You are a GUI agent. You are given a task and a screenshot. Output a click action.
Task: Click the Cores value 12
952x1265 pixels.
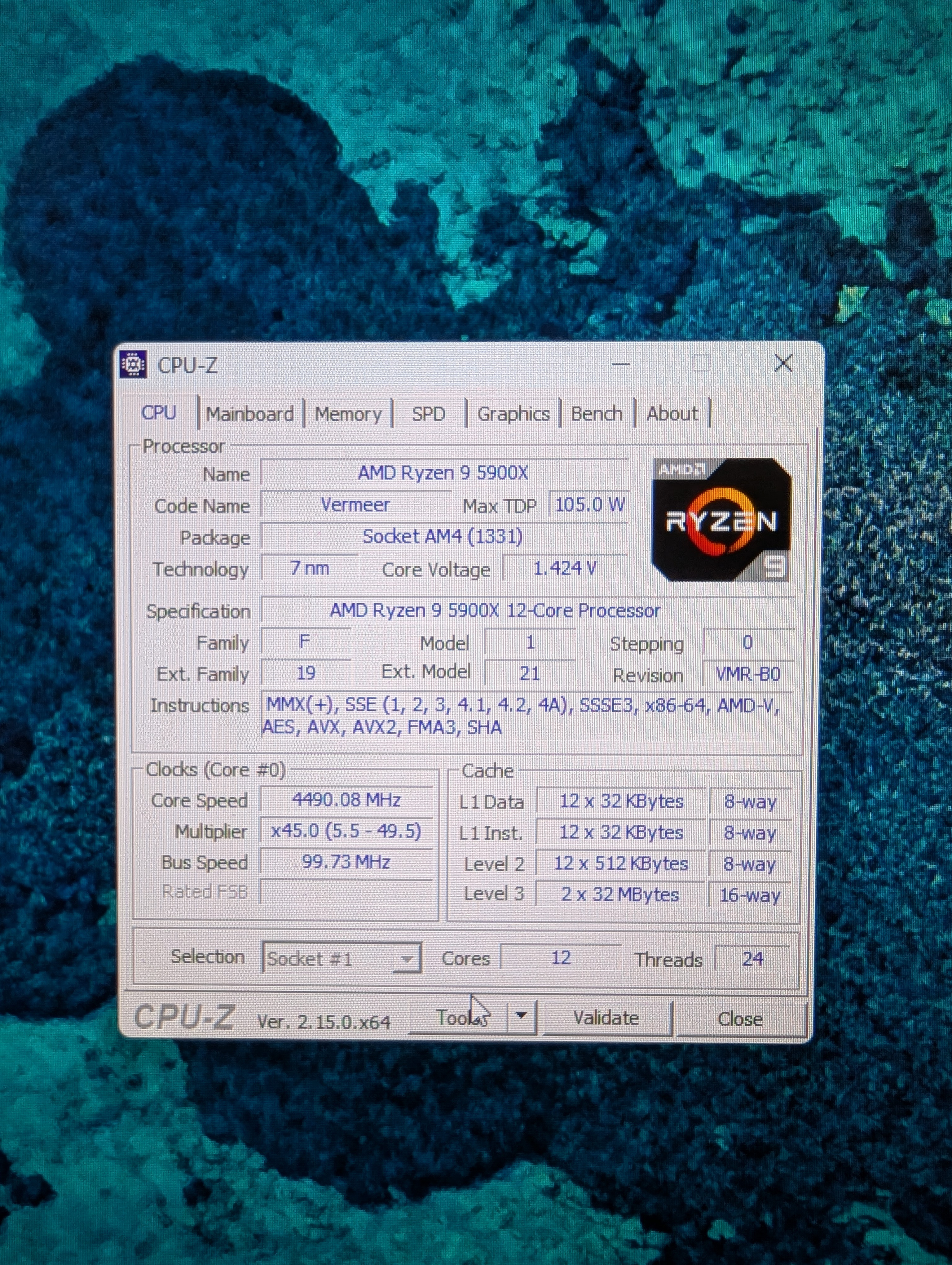click(561, 958)
